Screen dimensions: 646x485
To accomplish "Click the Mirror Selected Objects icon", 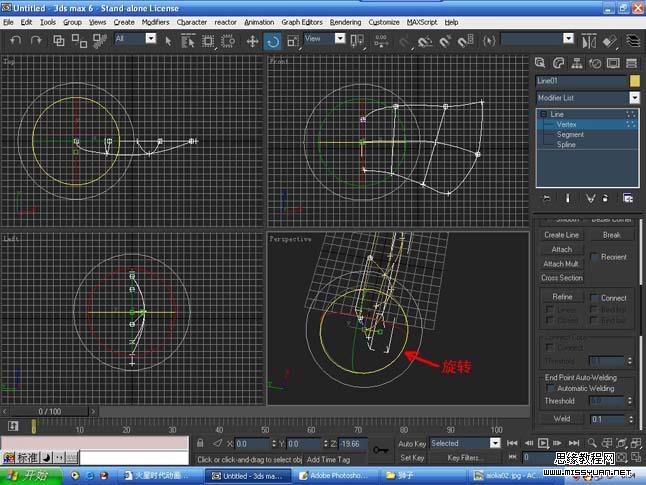I will pos(589,41).
